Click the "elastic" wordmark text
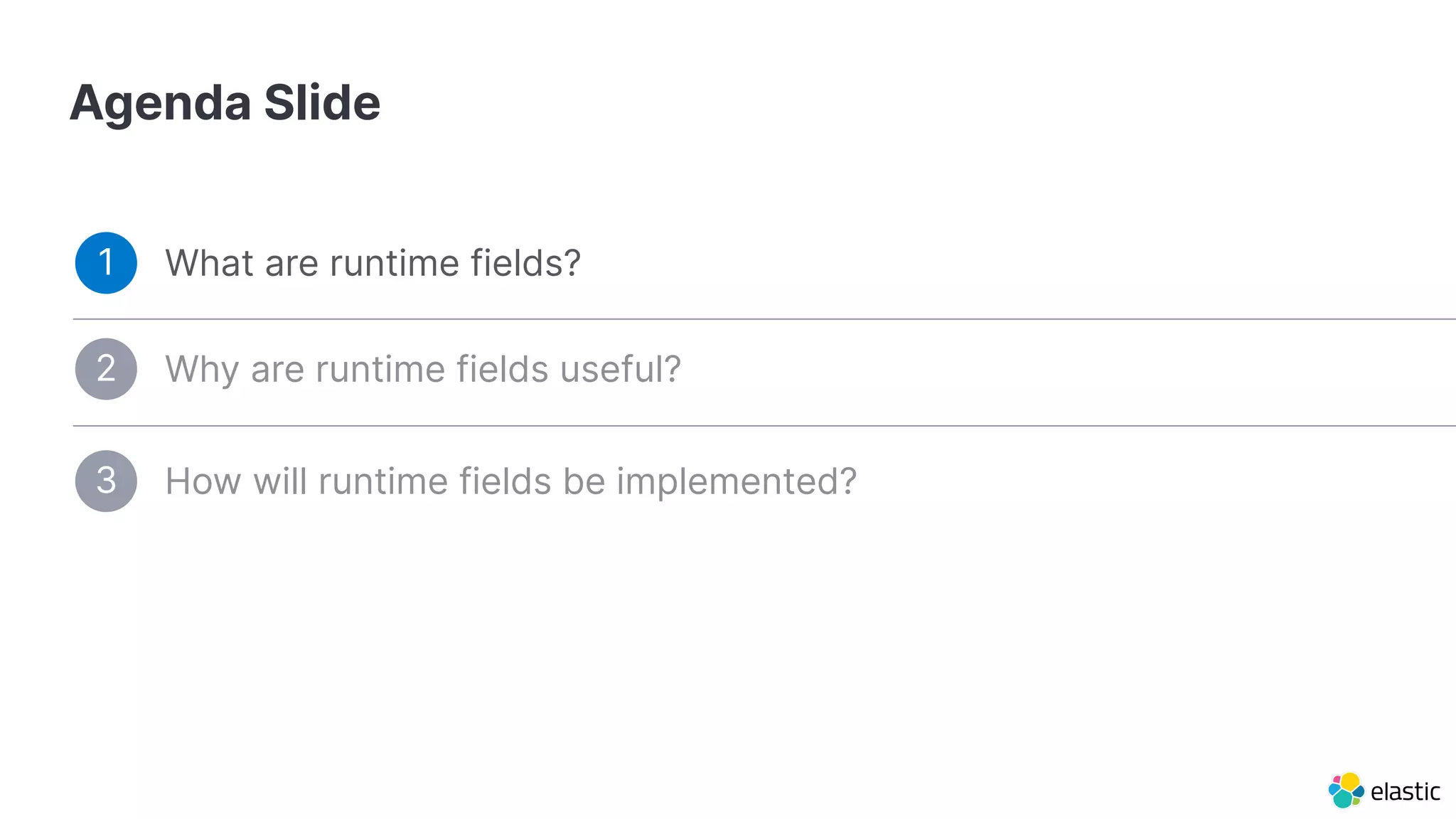Viewport: 1456px width, 819px height. [x=1405, y=791]
